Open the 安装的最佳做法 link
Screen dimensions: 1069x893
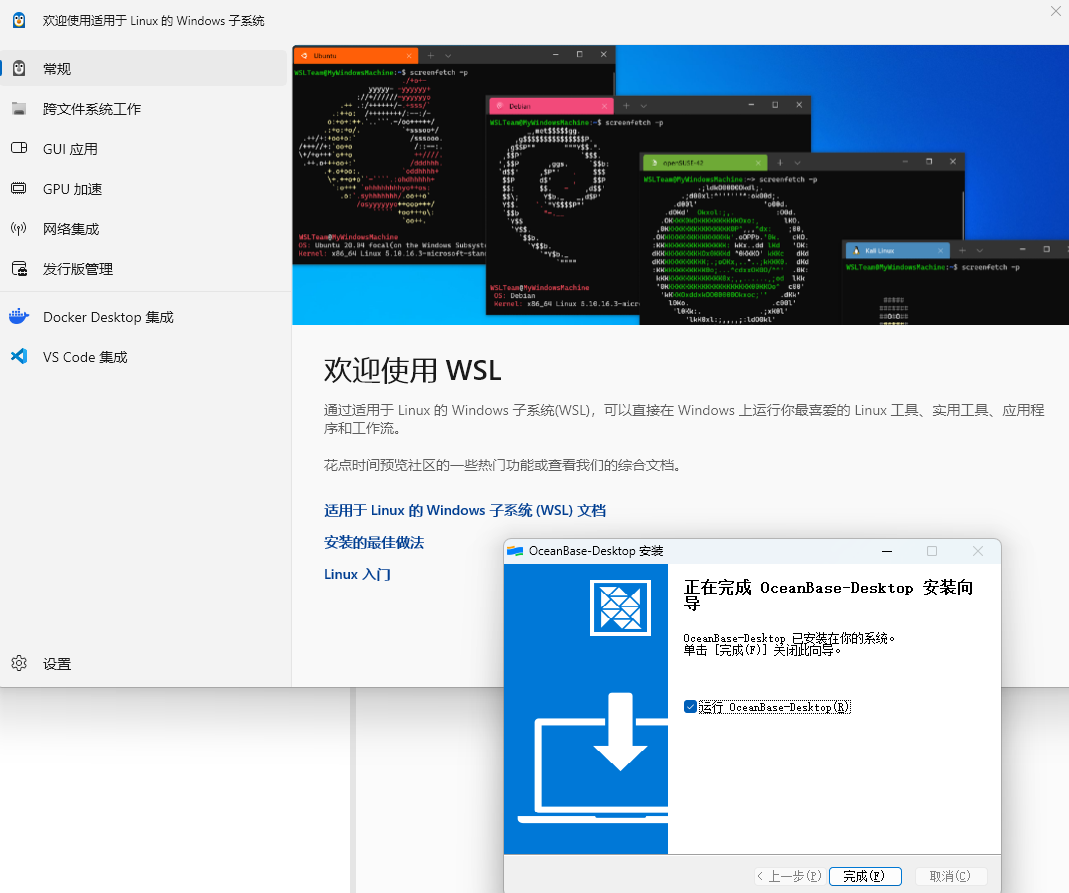(x=374, y=543)
